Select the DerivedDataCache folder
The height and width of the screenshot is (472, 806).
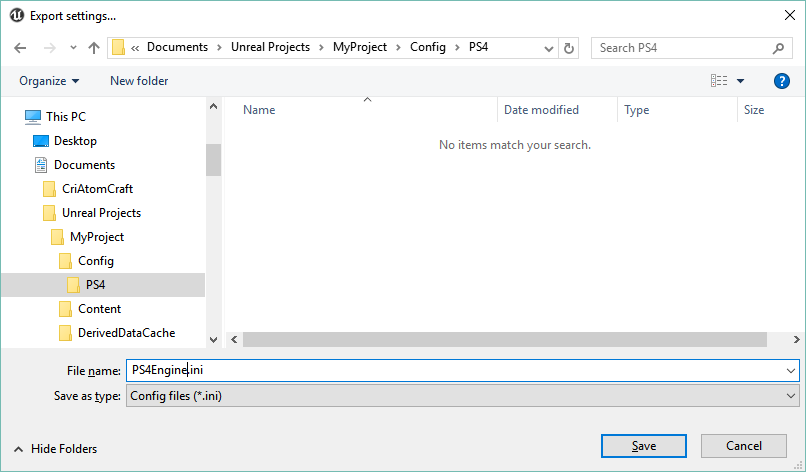point(126,333)
